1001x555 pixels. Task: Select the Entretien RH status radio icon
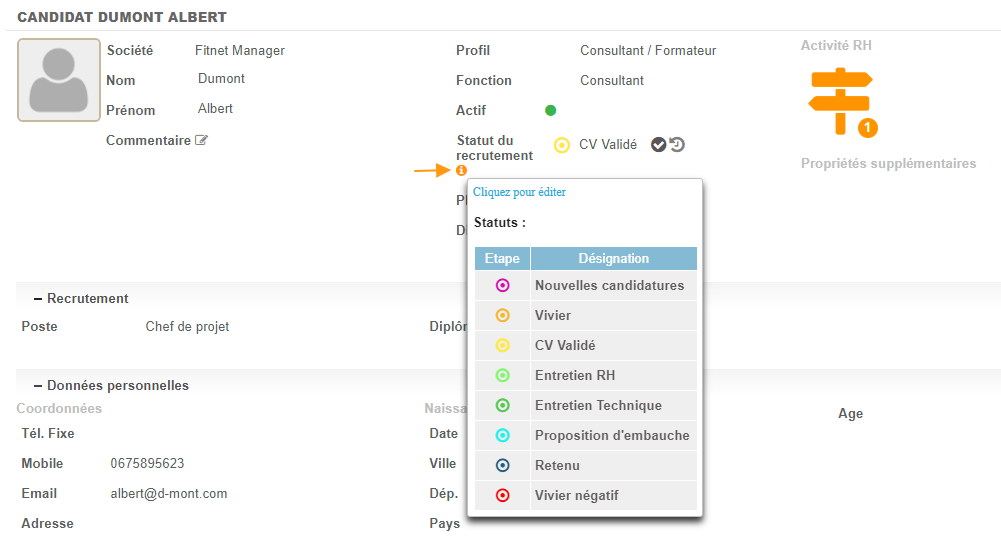click(502, 376)
